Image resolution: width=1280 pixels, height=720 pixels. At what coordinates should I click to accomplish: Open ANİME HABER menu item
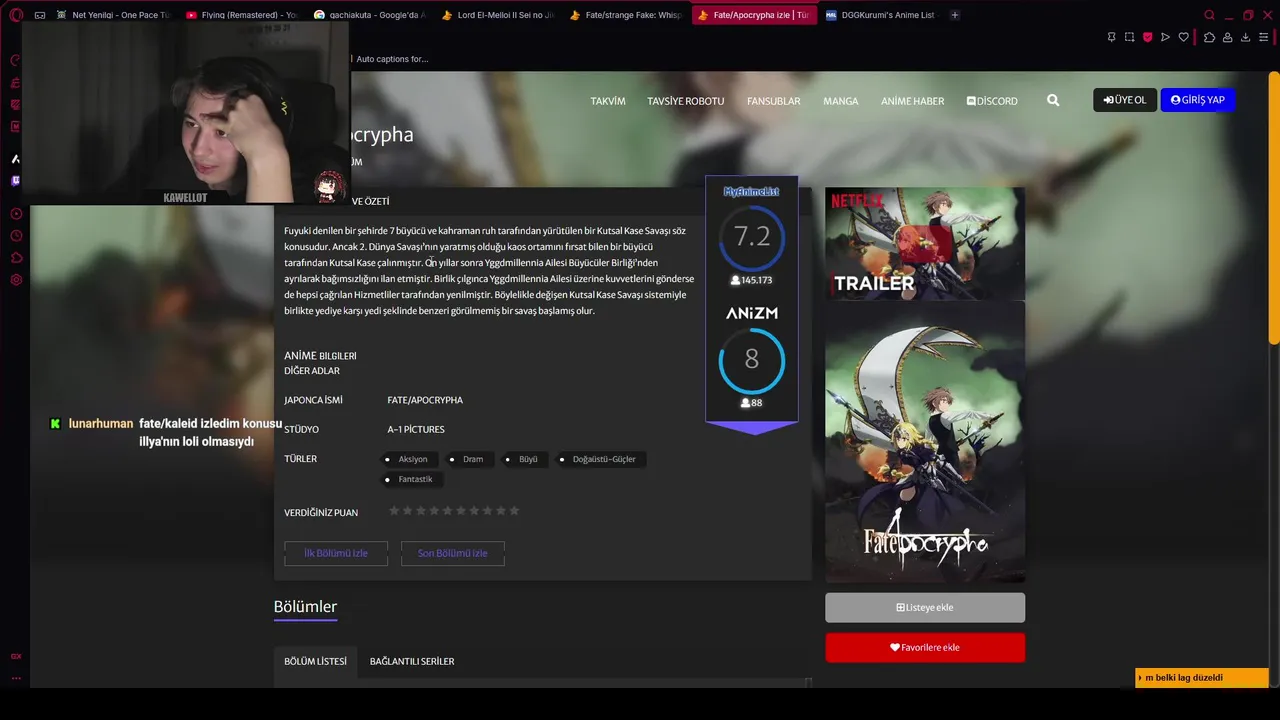(912, 101)
